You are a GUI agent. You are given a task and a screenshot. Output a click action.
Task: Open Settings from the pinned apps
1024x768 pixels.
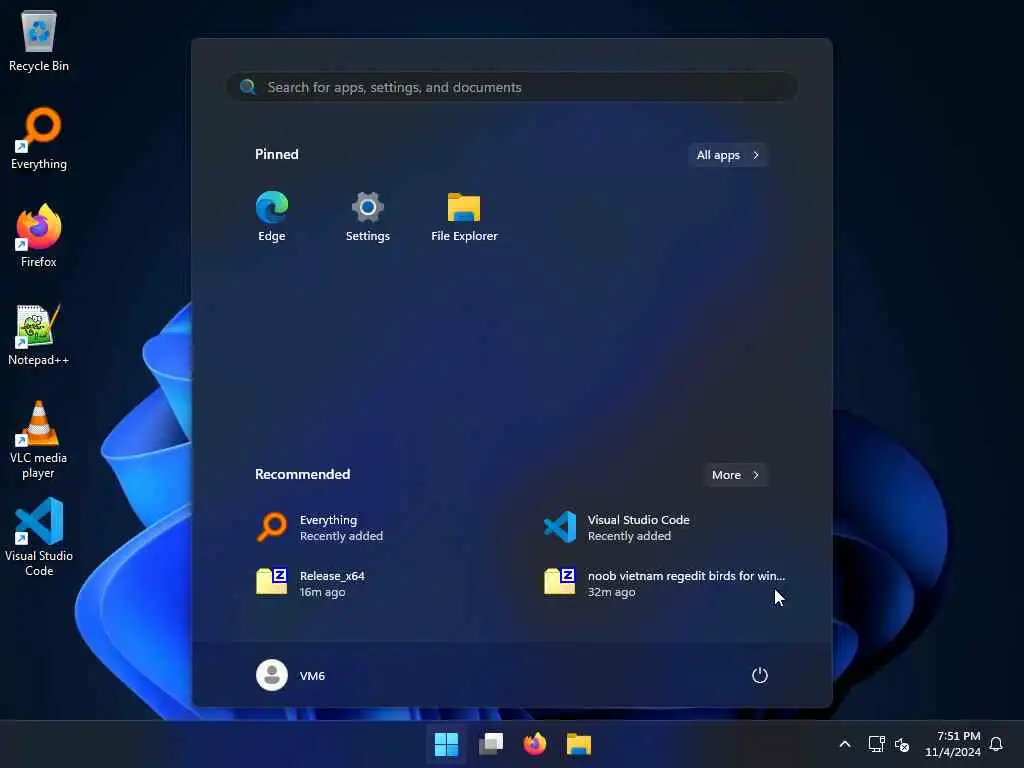pos(367,217)
